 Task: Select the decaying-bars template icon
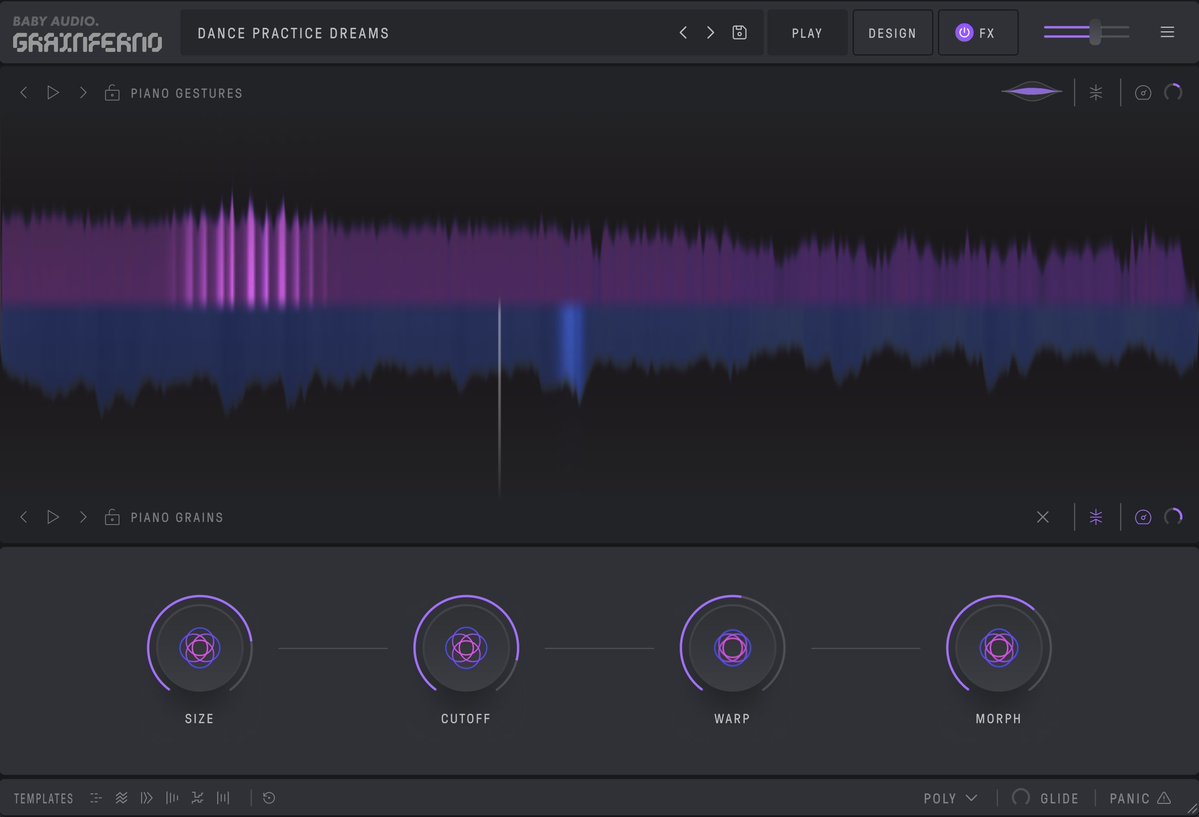click(x=172, y=798)
